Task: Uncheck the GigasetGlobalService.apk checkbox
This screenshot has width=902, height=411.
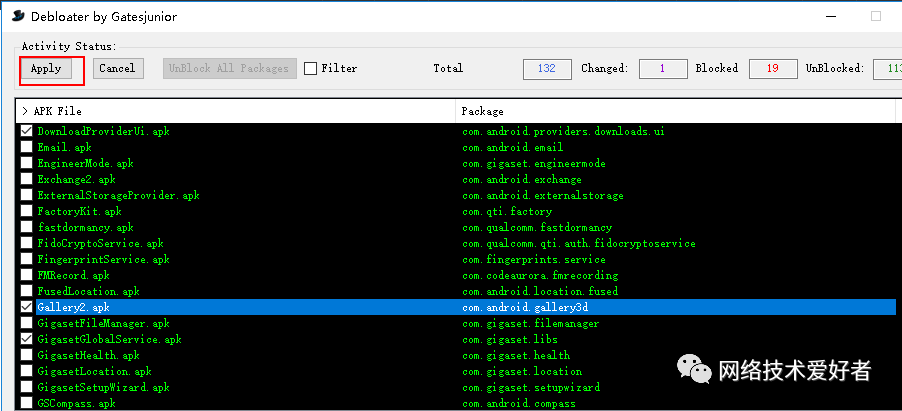Action: tap(26, 339)
